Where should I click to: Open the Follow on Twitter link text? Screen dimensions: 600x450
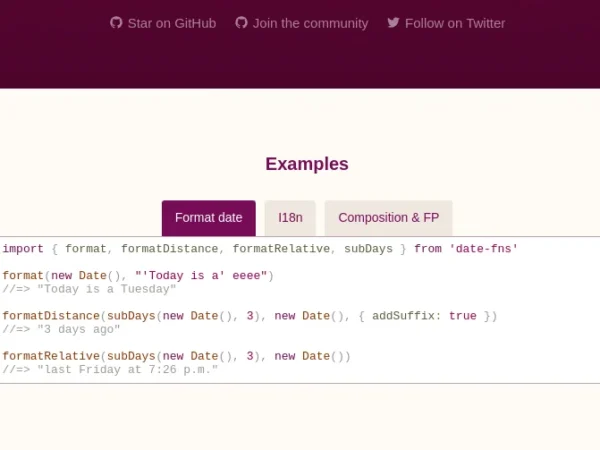(455, 23)
